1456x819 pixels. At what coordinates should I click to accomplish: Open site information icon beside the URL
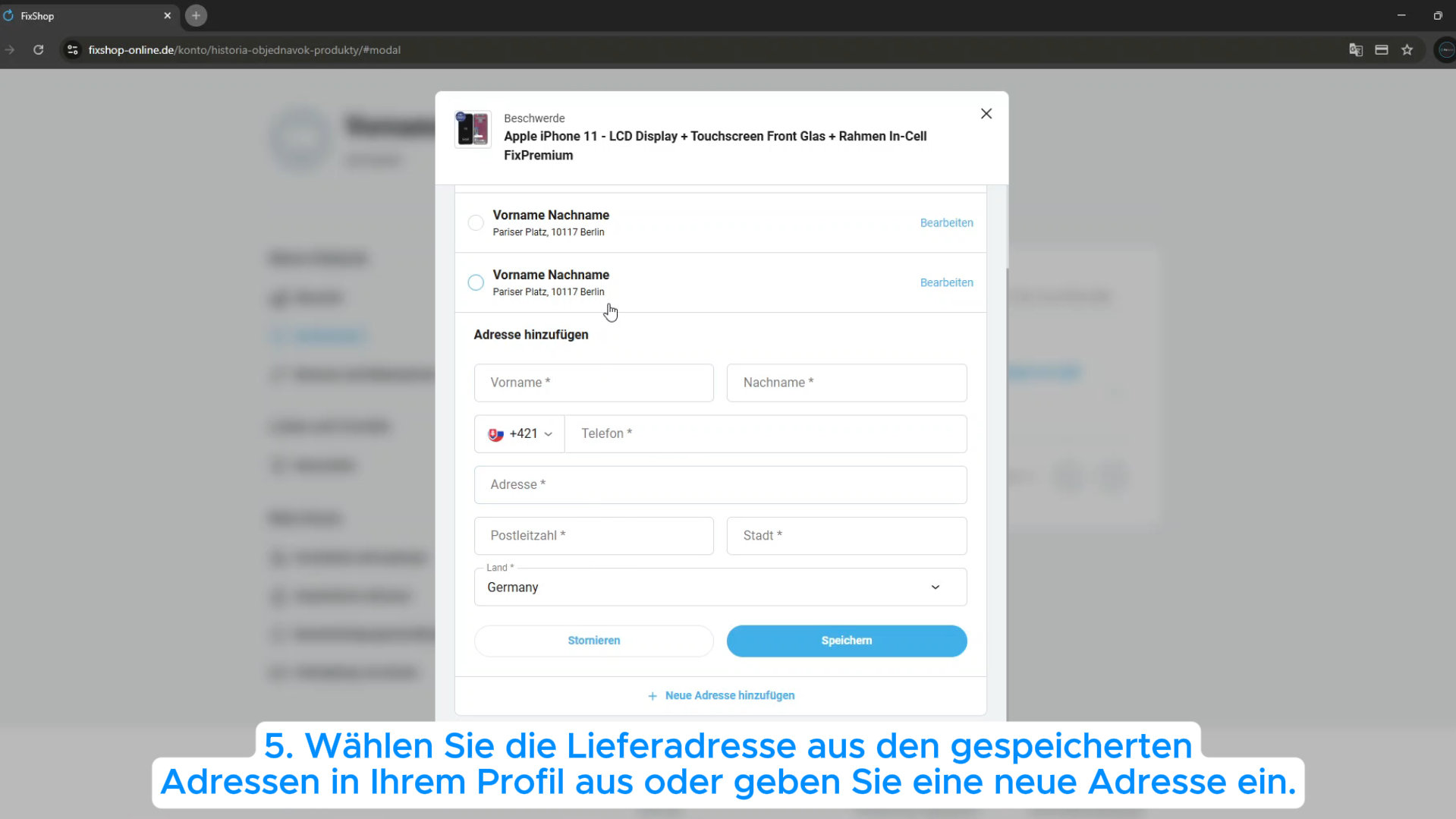[x=72, y=50]
